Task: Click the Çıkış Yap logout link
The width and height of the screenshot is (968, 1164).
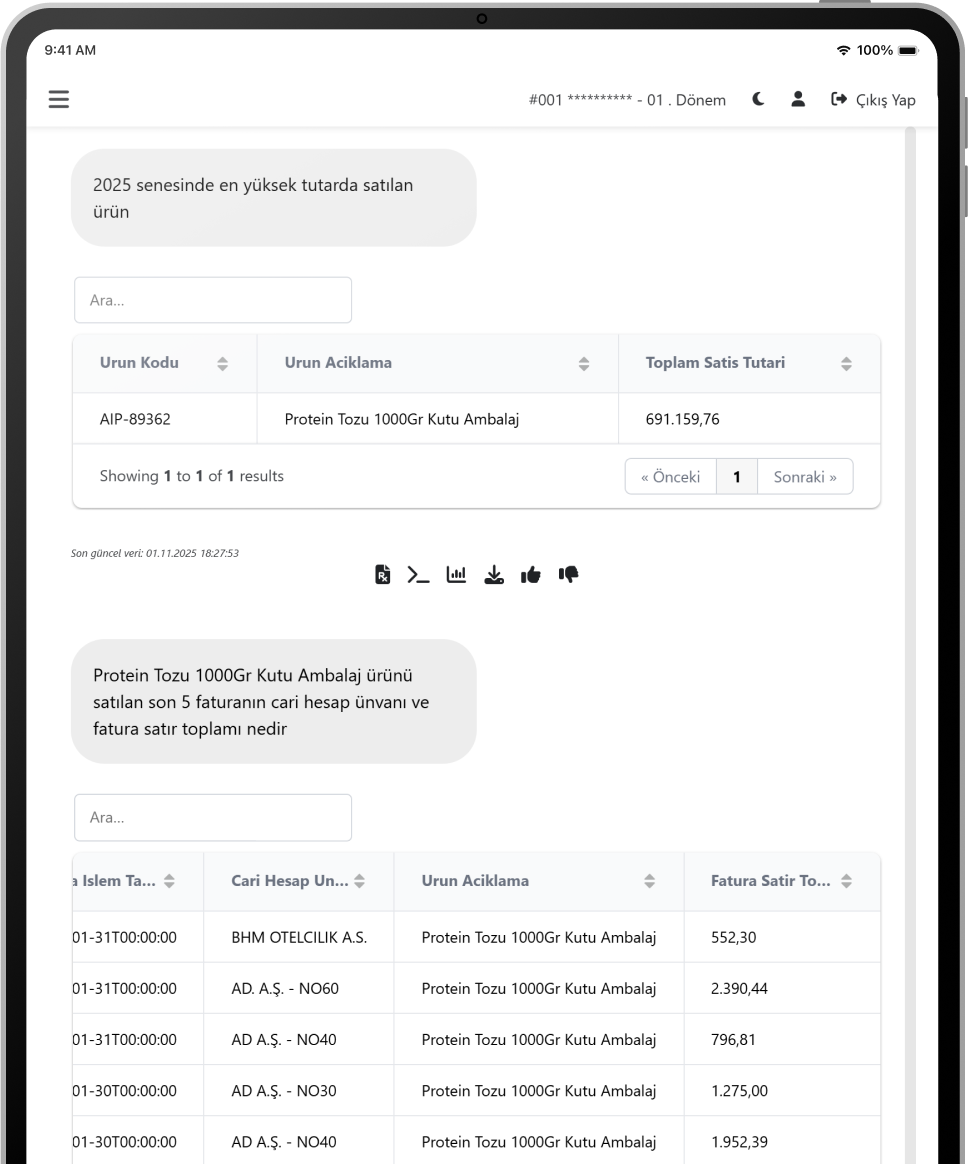Action: 873,99
